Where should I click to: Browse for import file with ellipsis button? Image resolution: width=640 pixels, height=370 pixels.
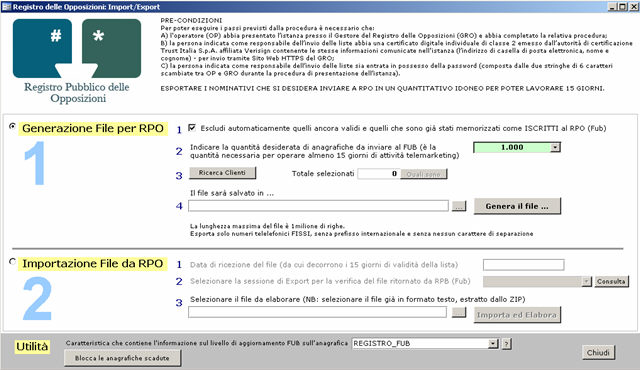[459, 313]
